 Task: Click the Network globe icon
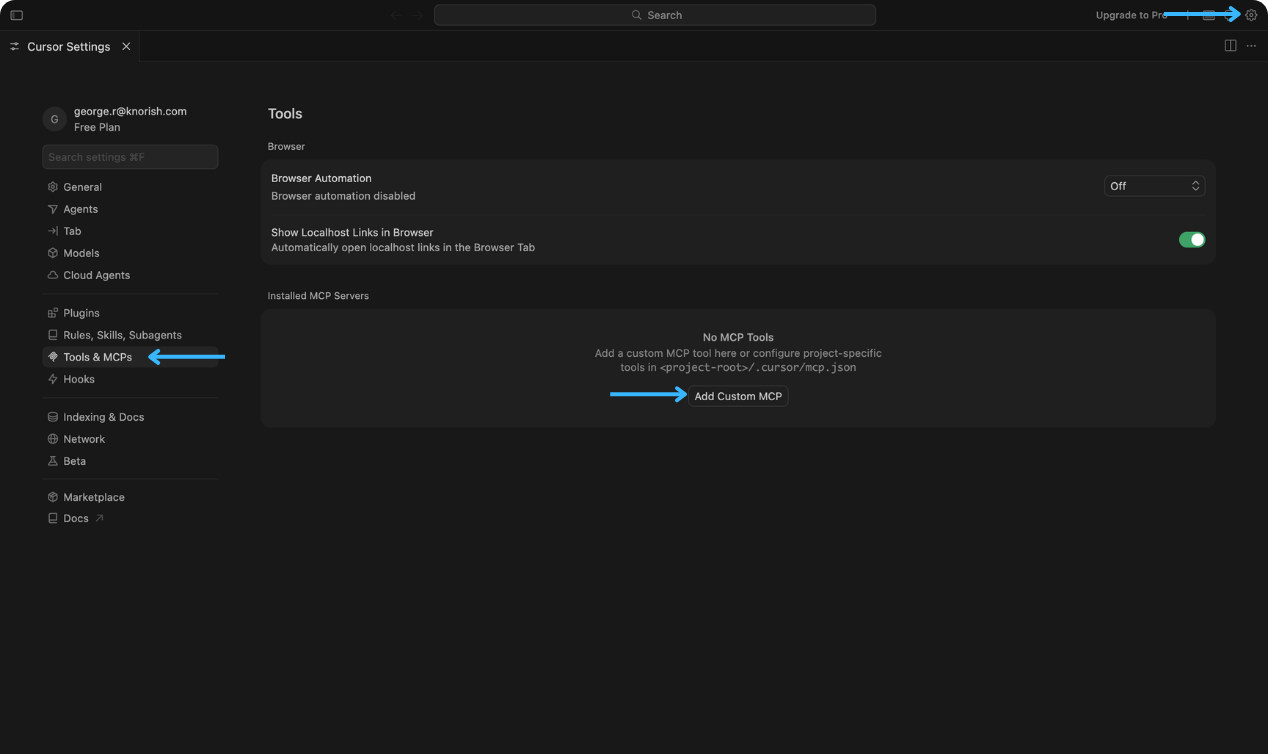point(53,439)
